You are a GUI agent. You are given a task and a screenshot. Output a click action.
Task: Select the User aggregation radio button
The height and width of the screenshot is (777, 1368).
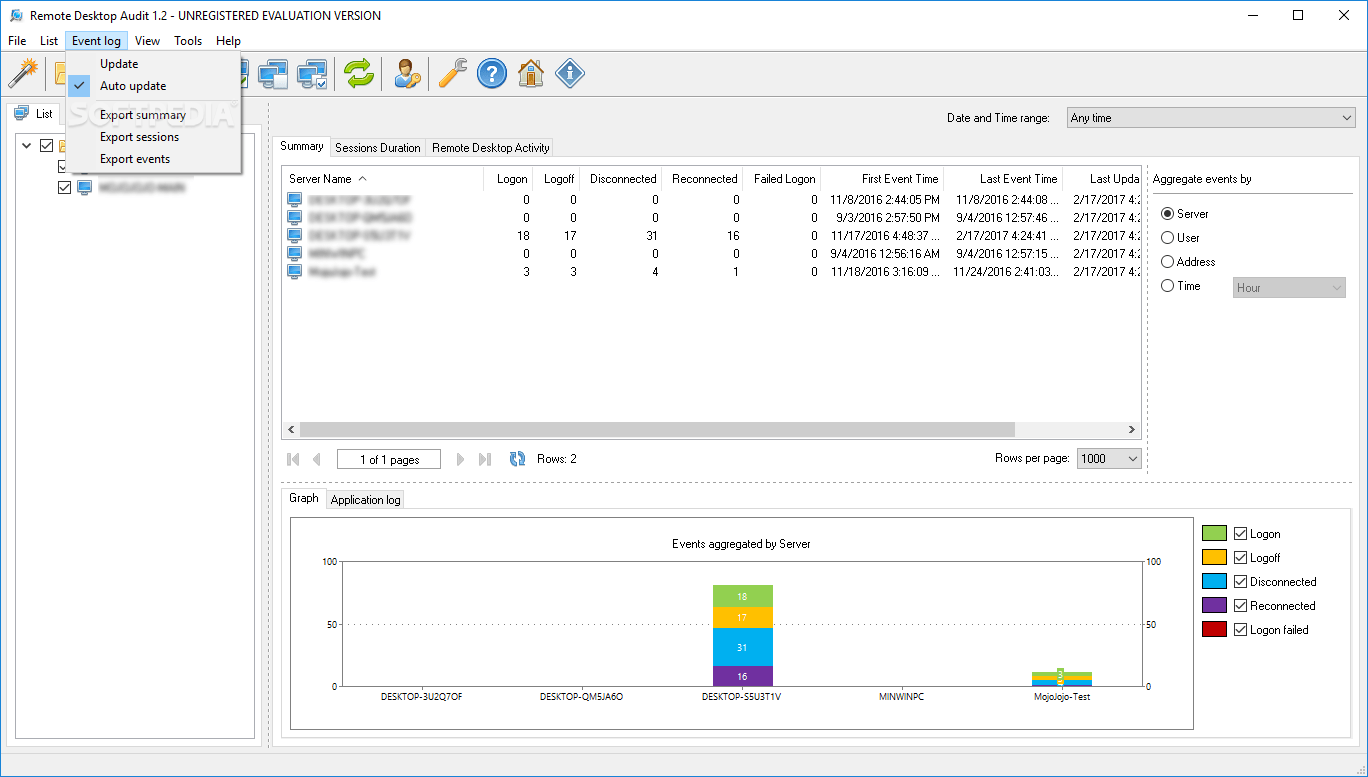(1167, 237)
